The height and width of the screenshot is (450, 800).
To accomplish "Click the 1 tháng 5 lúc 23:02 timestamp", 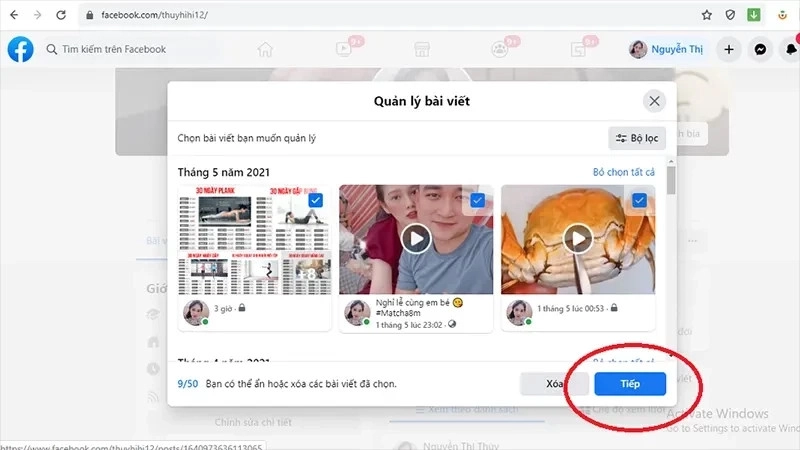I will coord(409,324).
